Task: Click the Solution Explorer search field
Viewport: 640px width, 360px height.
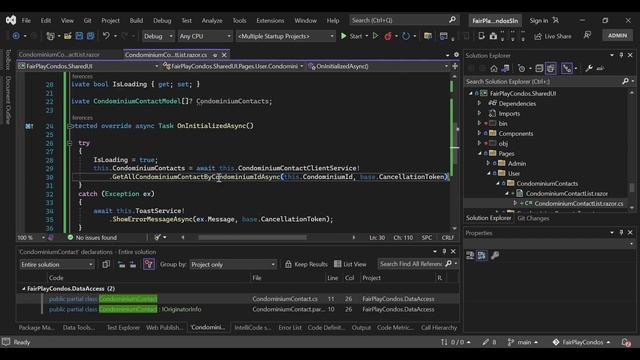Action: pyautogui.click(x=544, y=82)
